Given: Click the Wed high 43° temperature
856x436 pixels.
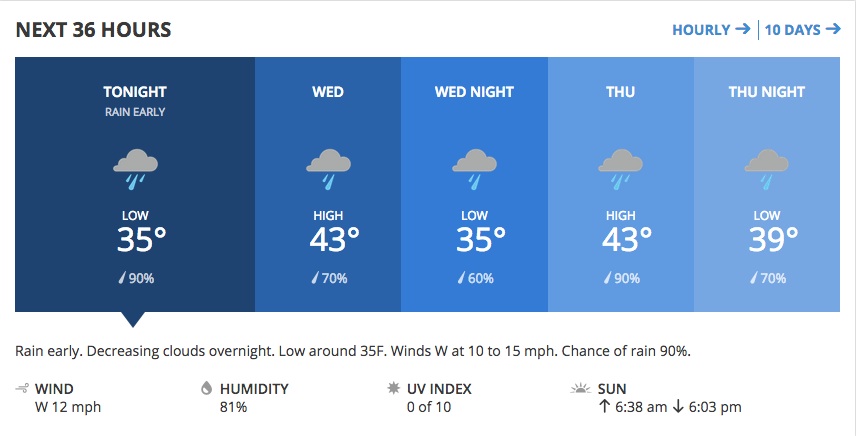Looking at the screenshot, I should click(x=335, y=240).
